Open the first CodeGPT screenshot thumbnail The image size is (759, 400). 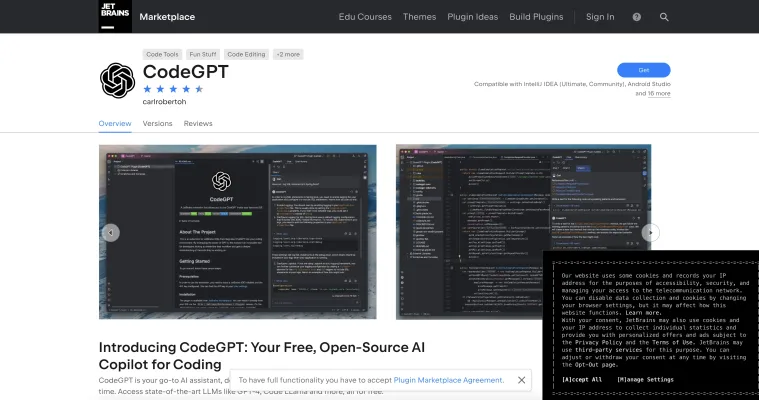(x=238, y=232)
